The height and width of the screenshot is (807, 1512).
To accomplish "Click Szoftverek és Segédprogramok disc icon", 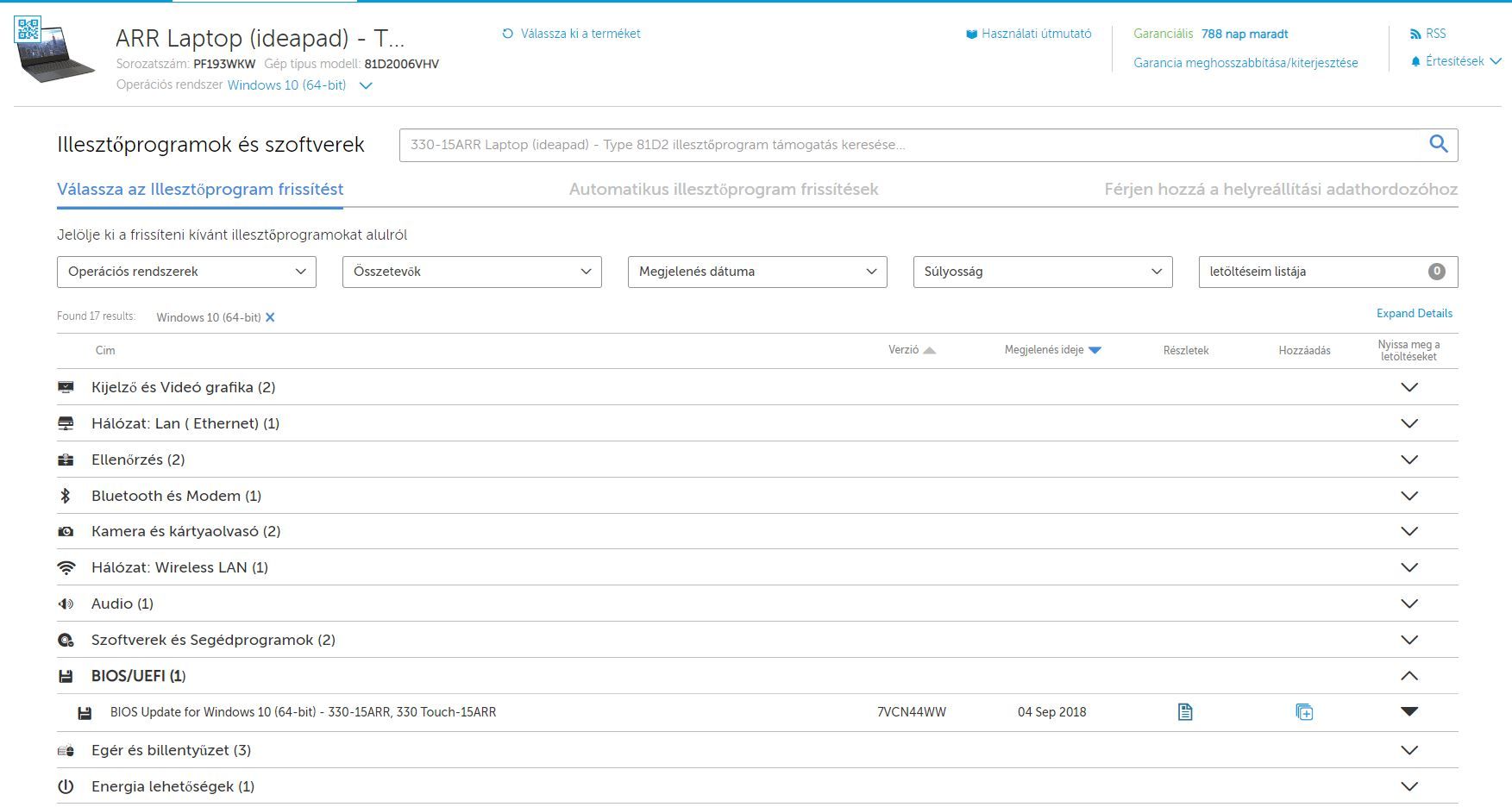I will coord(66,640).
